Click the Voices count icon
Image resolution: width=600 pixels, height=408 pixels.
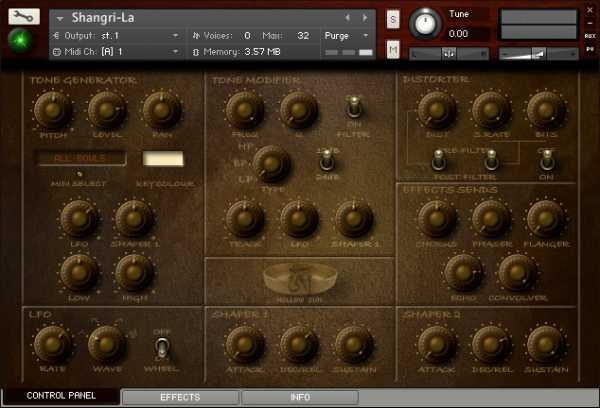(196, 36)
